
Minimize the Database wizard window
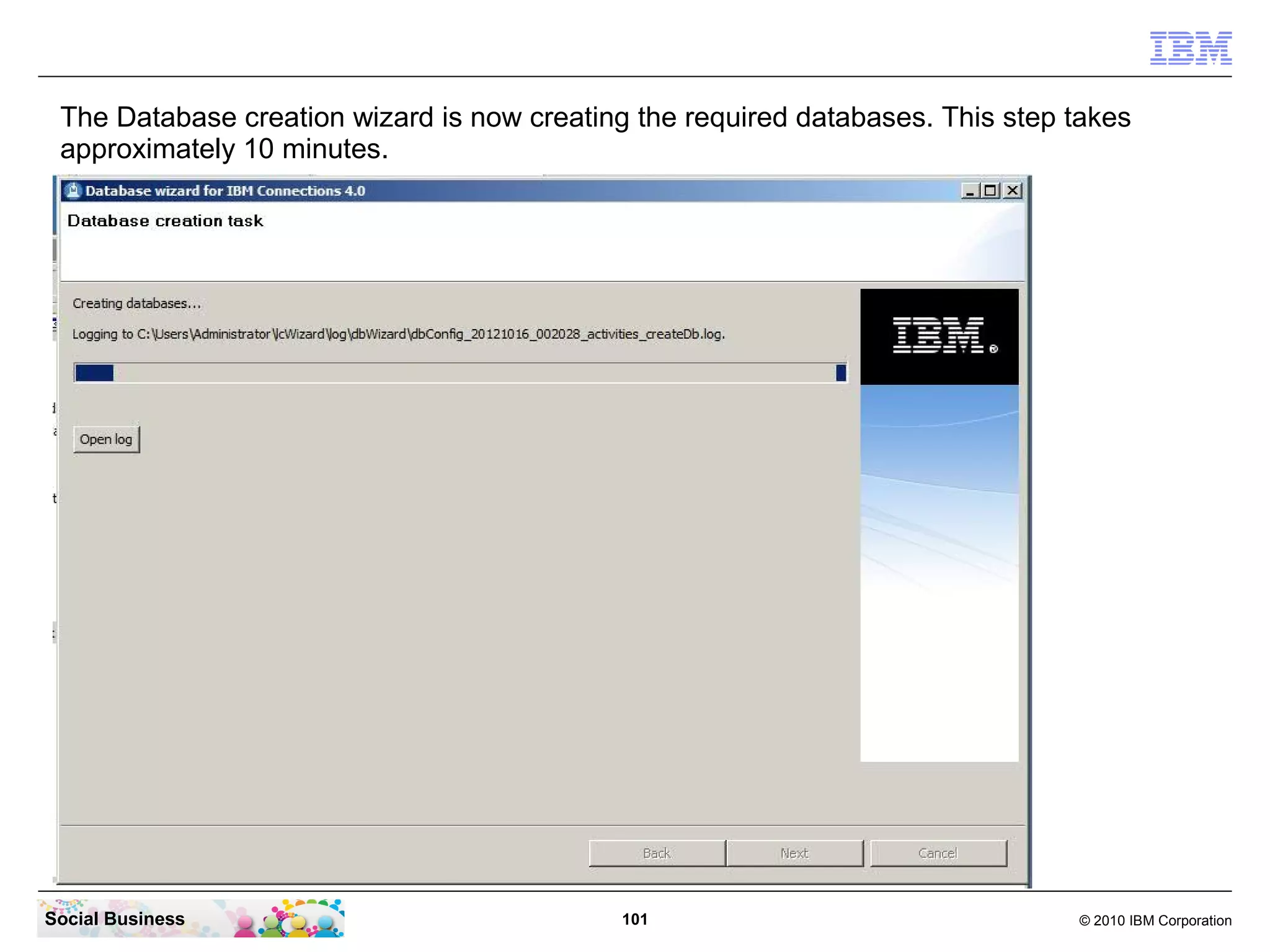[x=970, y=191]
